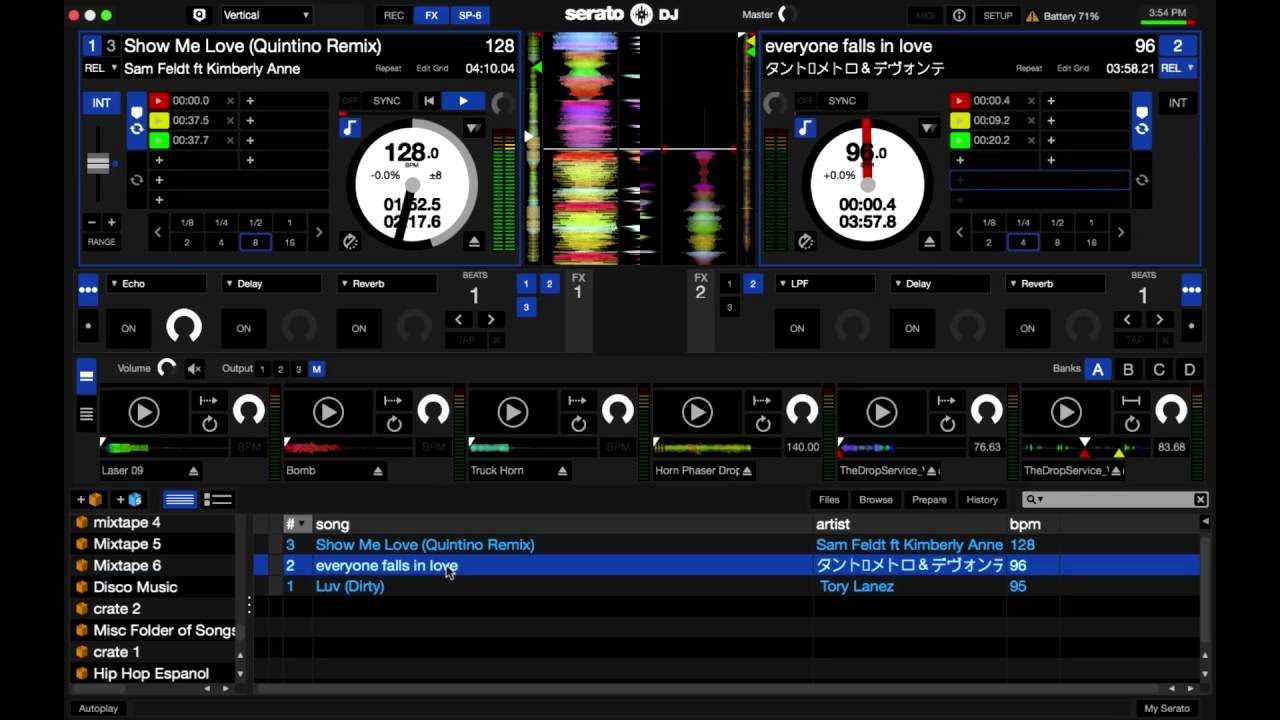Mute the sampler volume
This screenshot has width=1280, height=720.
click(195, 369)
